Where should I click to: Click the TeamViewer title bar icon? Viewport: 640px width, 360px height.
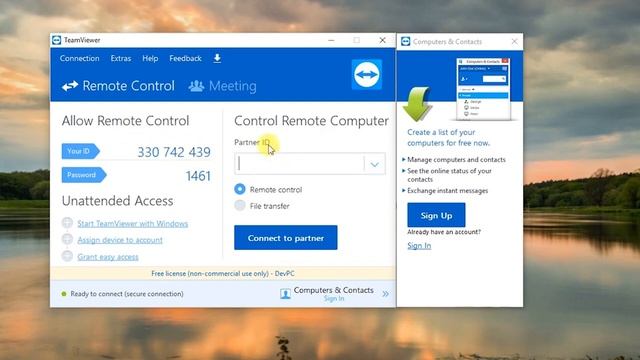(57, 40)
